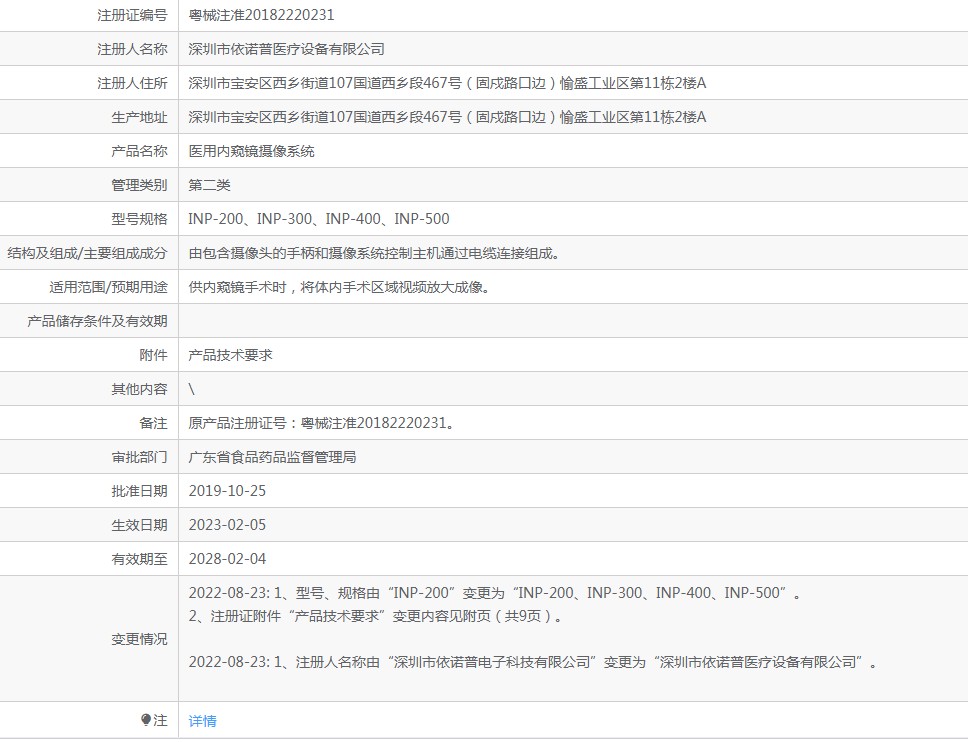Click change line 注册证附件 共9页
The image size is (968, 742).
click(x=375, y=616)
